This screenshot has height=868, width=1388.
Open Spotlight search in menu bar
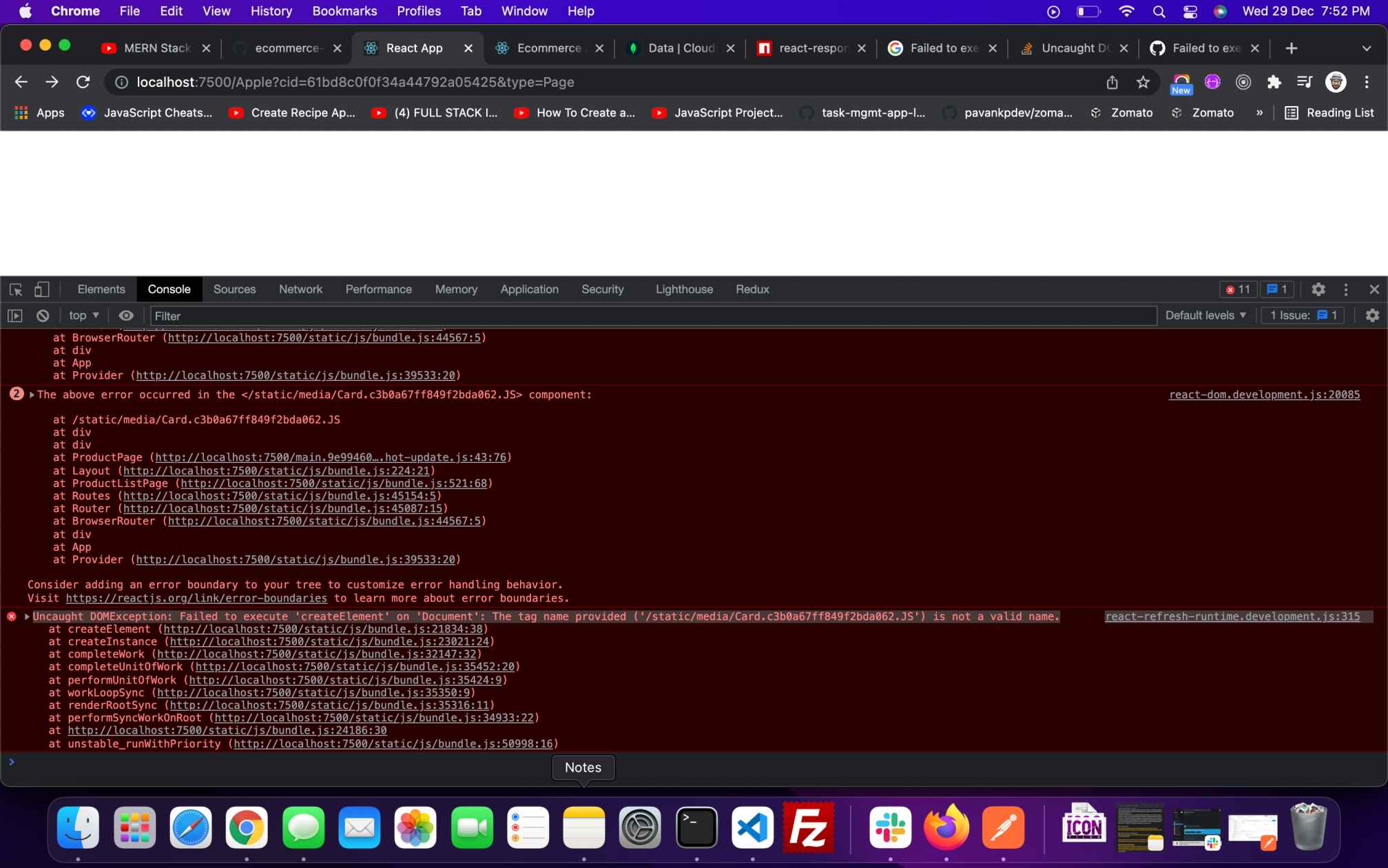coord(1159,11)
